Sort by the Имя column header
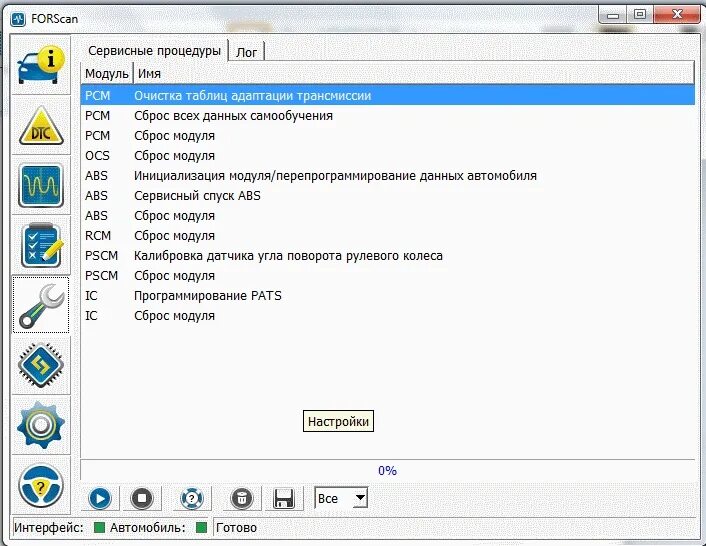This screenshot has width=706, height=546. (413, 73)
